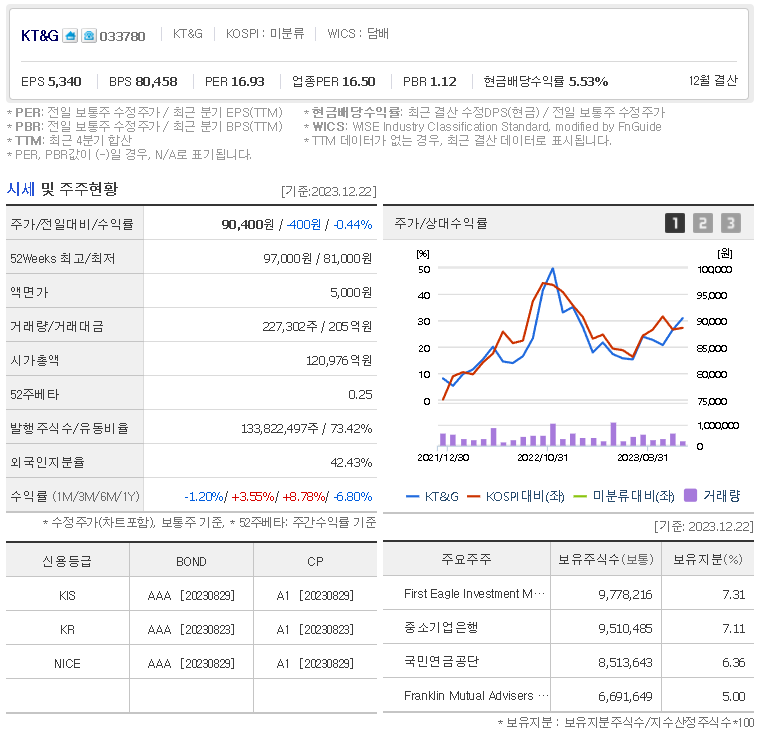Viewport: 760px width, 733px height.
Task: Click the PER 16.93 figure
Action: tap(235, 81)
